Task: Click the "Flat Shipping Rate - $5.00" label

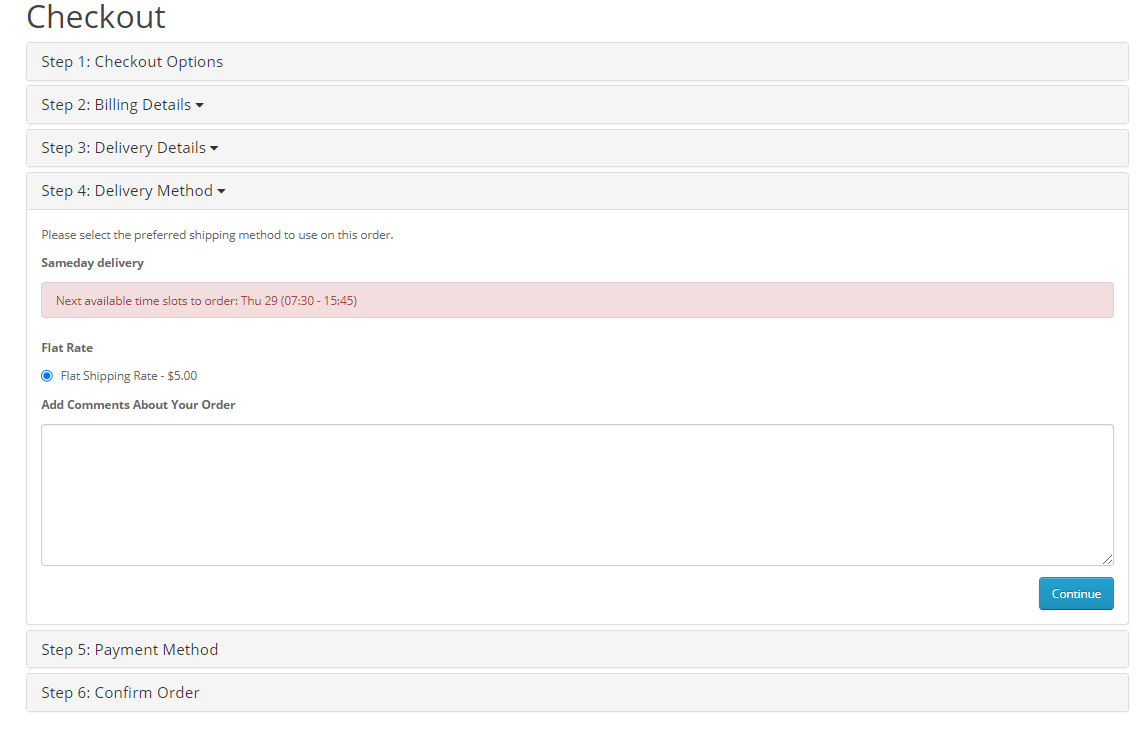Action: [x=129, y=376]
